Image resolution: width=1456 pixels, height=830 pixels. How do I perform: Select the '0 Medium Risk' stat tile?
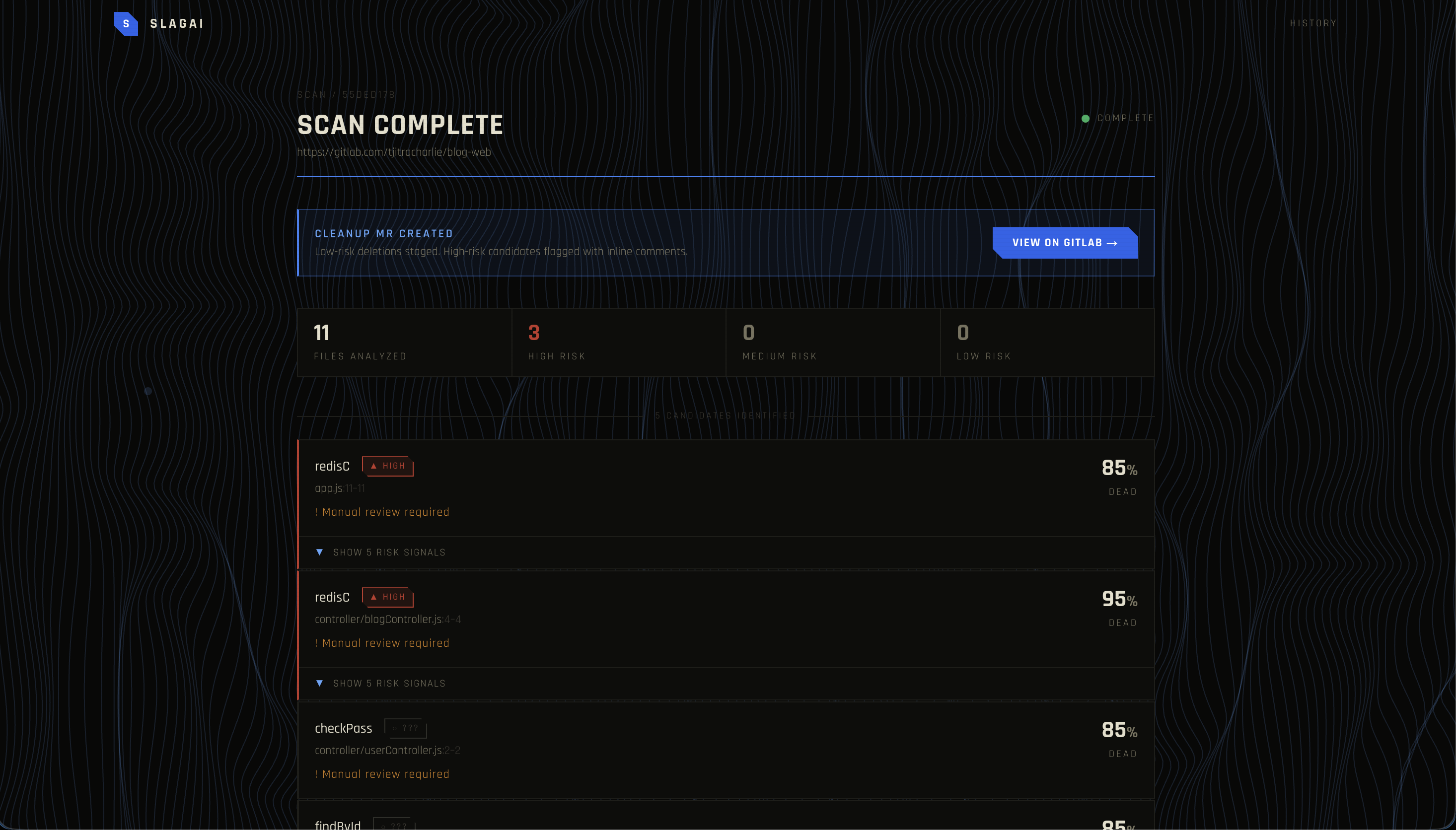(833, 343)
